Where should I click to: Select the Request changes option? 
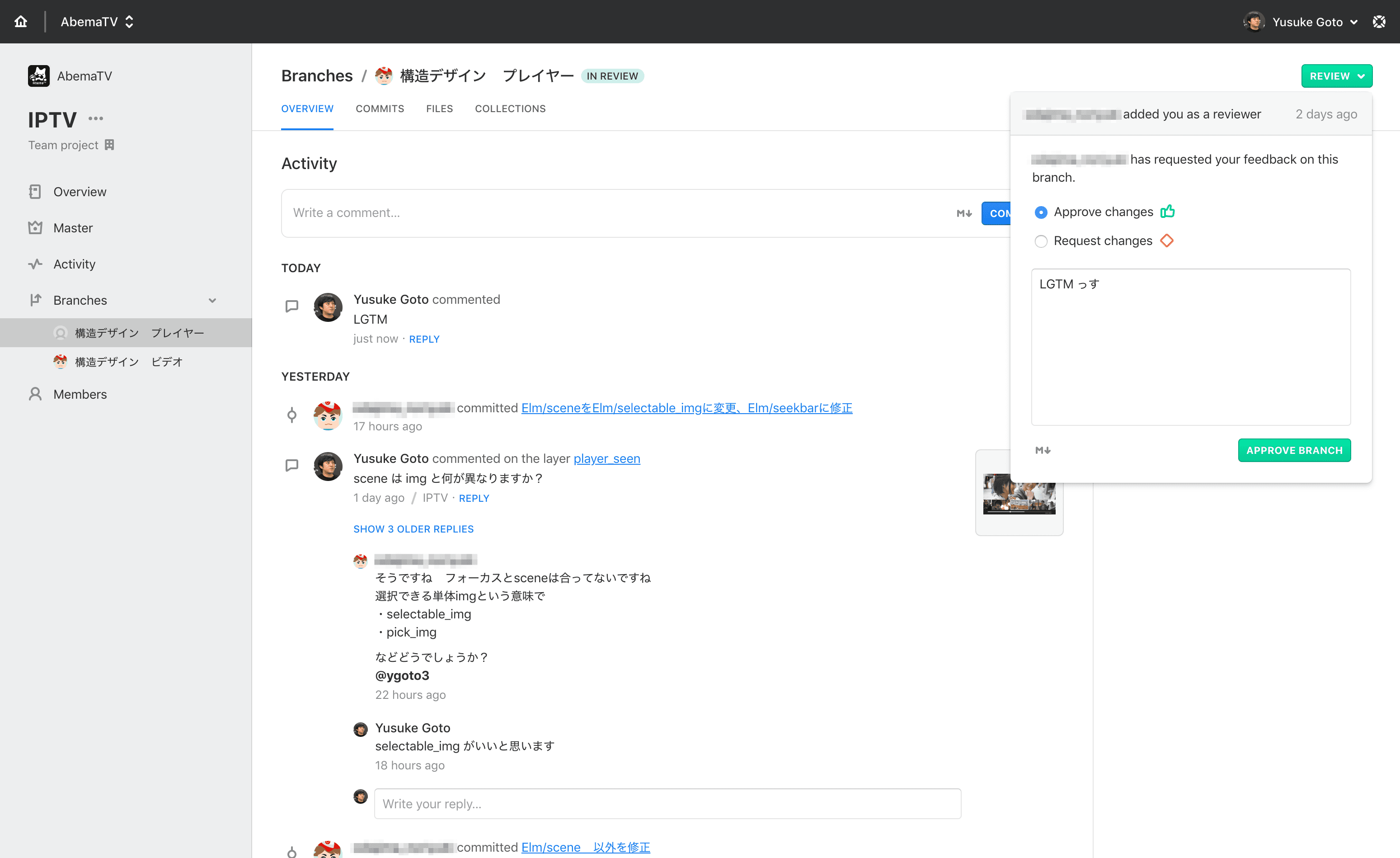[1042, 241]
